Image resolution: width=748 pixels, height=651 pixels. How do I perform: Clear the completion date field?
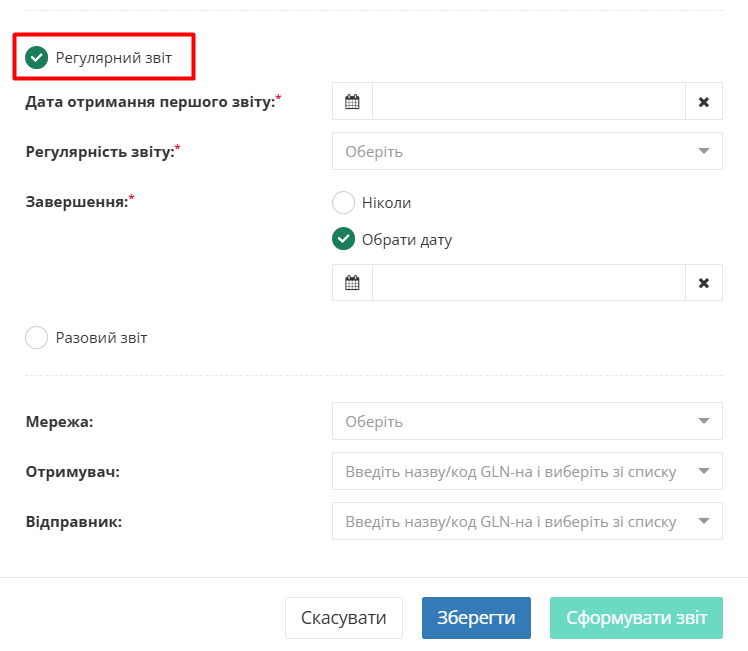tap(704, 283)
